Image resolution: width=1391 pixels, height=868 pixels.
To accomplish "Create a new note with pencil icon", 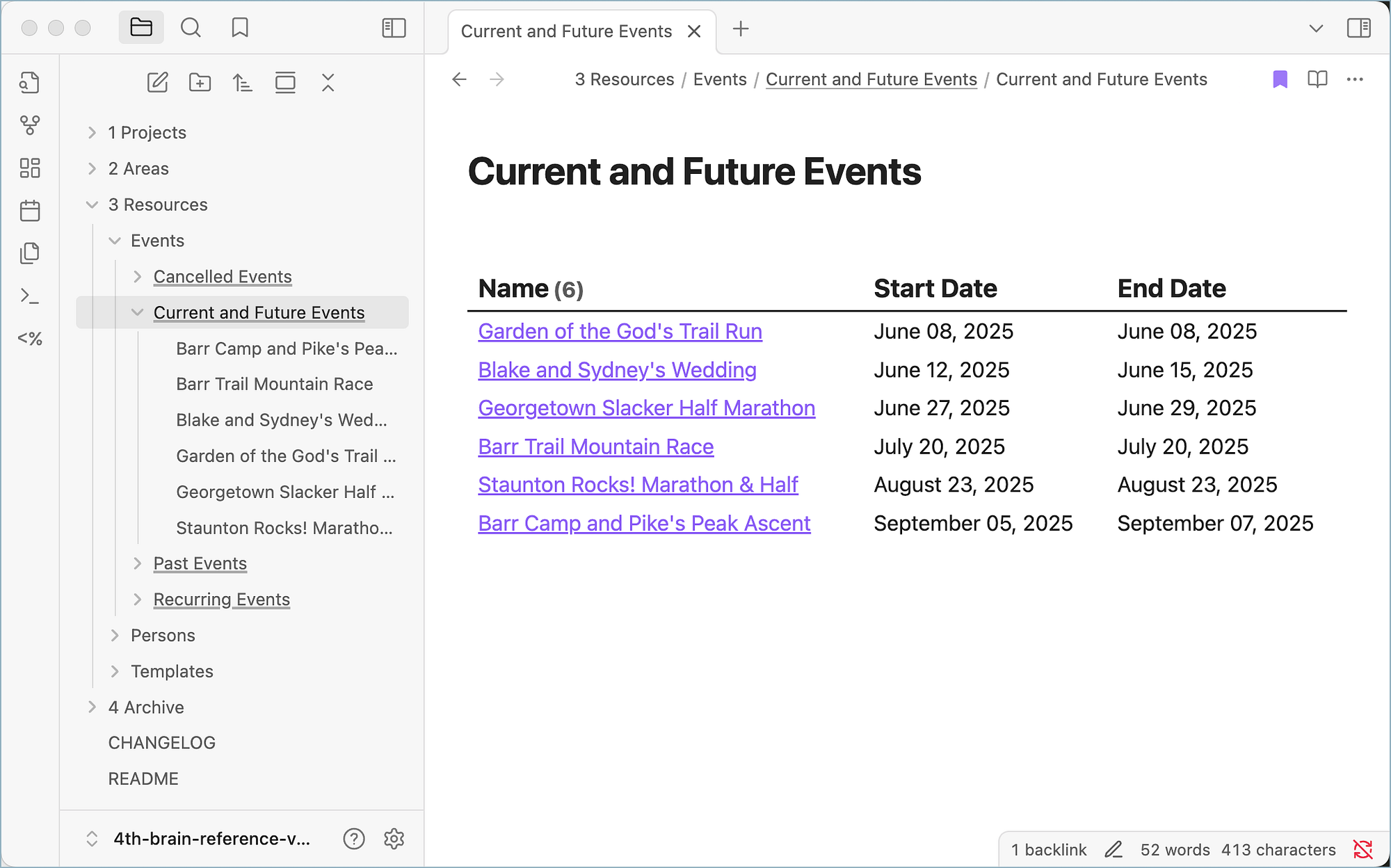I will click(x=158, y=83).
